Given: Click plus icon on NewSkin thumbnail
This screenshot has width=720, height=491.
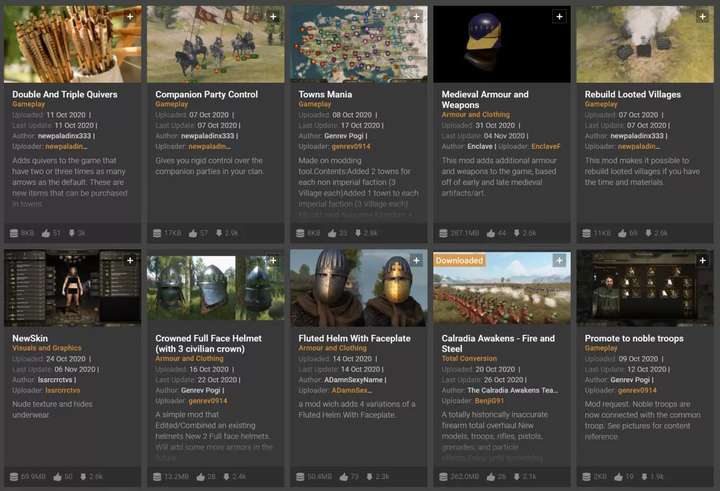Looking at the screenshot, I should tap(130, 260).
